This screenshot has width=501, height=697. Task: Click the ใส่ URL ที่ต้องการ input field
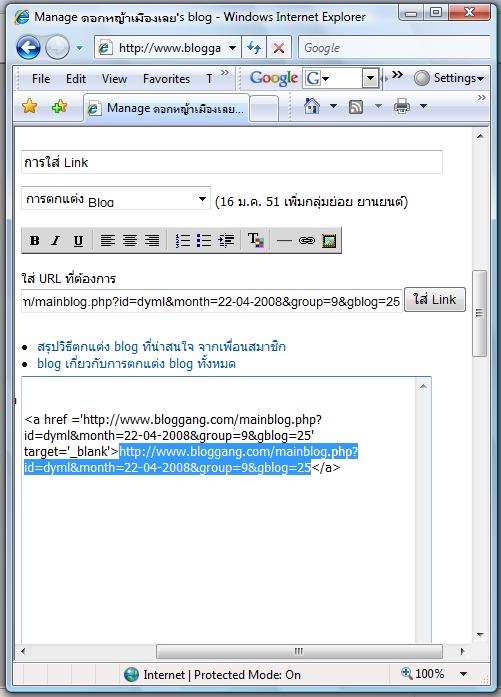212,301
